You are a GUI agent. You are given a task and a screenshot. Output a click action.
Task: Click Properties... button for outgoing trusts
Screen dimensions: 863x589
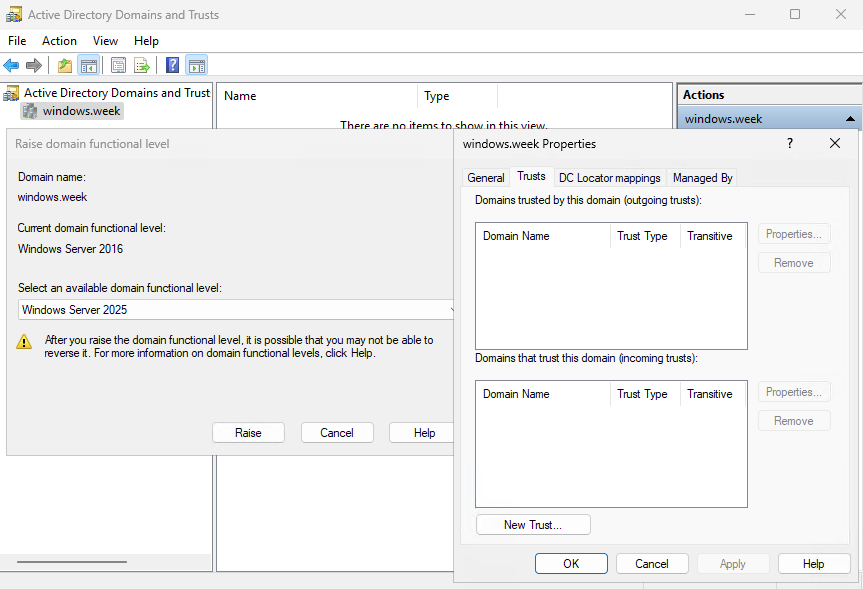794,234
